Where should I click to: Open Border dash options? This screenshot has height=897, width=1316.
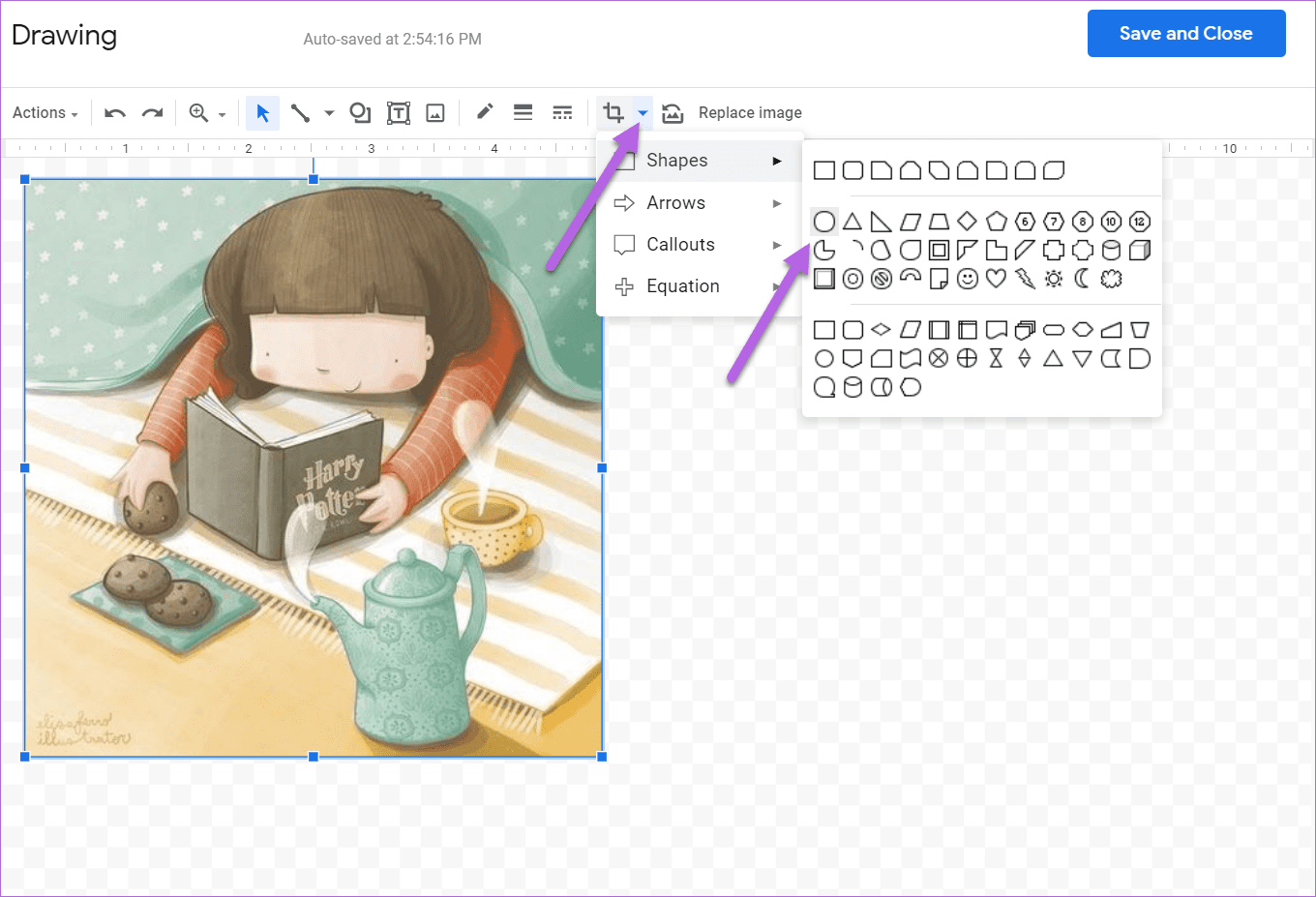pyautogui.click(x=562, y=113)
